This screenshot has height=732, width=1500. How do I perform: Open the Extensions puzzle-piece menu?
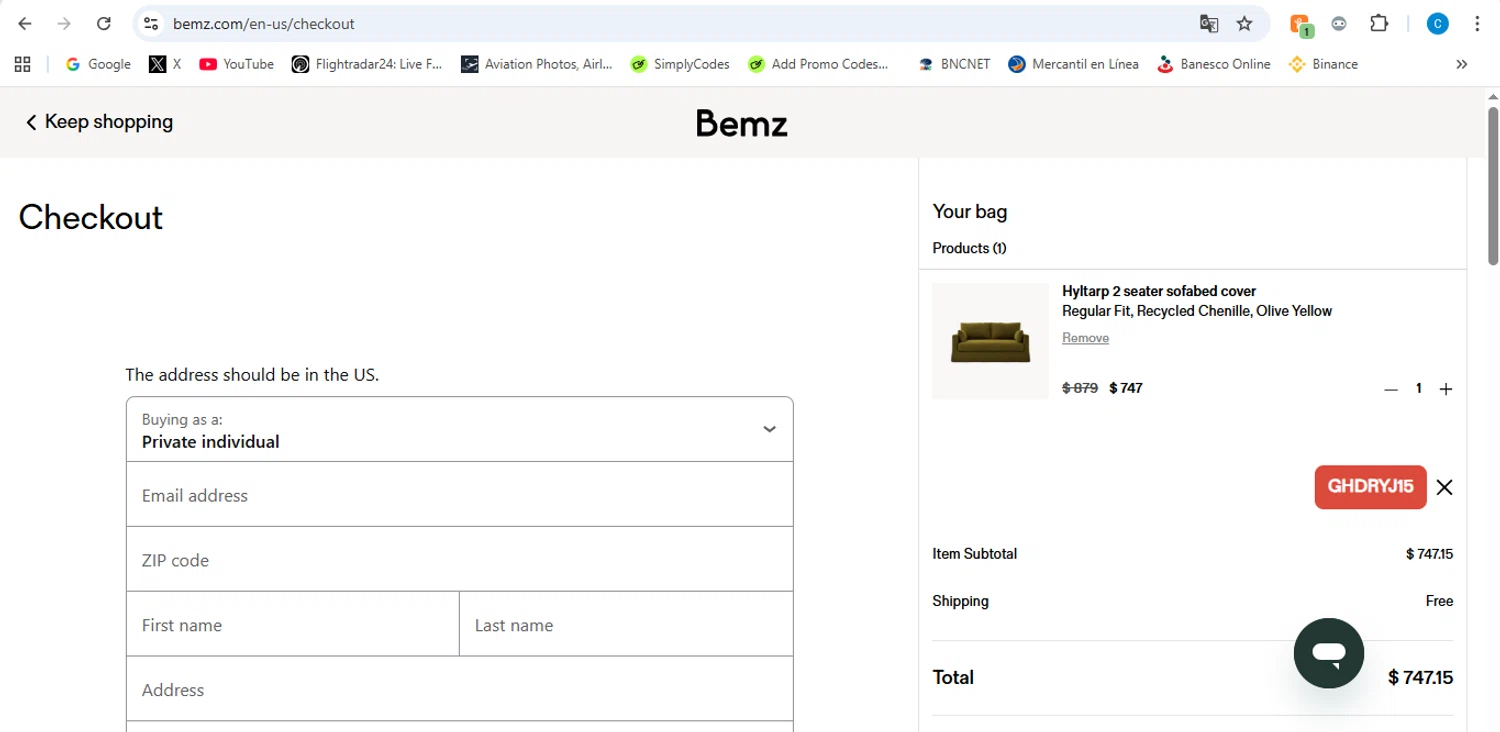coord(1379,24)
